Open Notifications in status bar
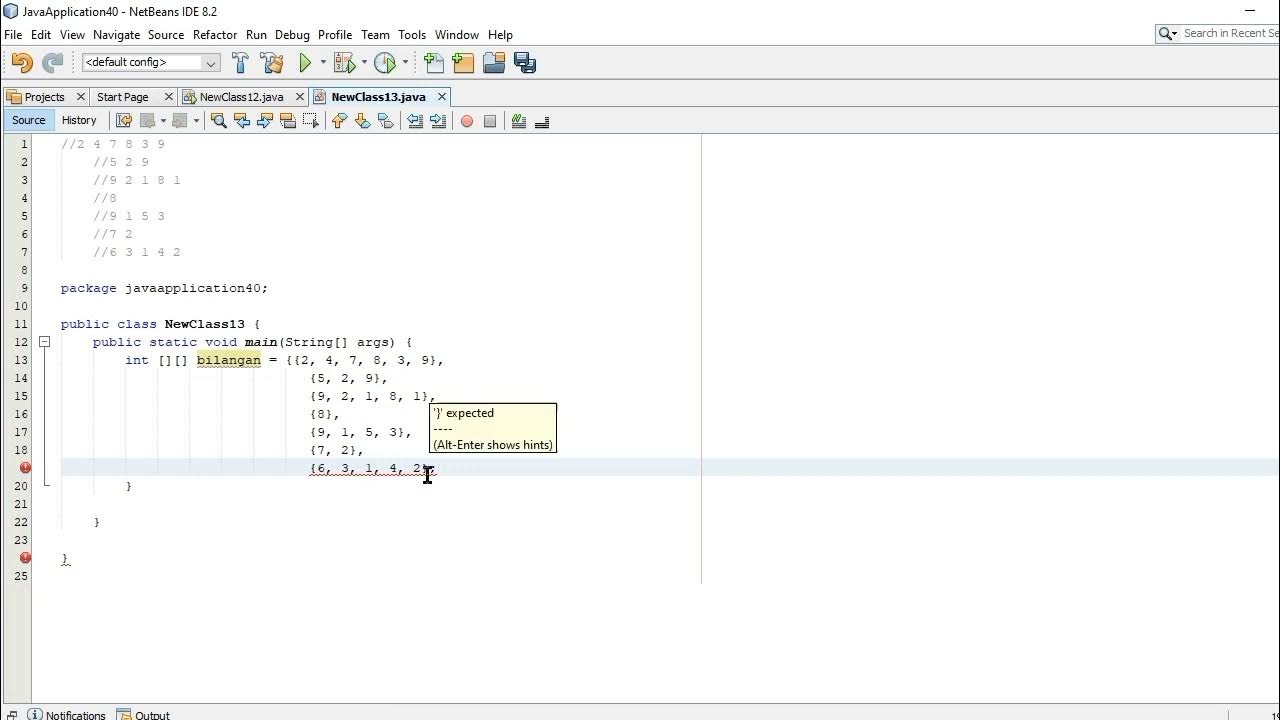The height and width of the screenshot is (720, 1280). pos(67,715)
